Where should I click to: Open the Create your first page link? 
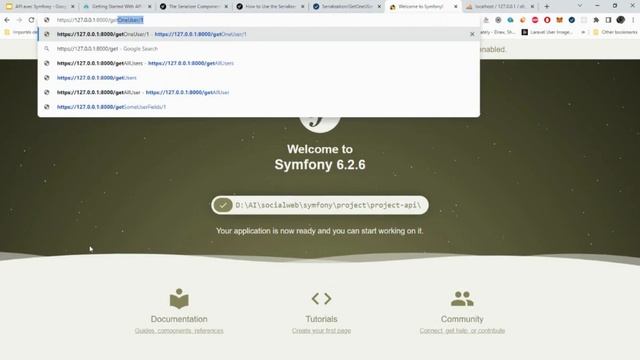pos(321,331)
